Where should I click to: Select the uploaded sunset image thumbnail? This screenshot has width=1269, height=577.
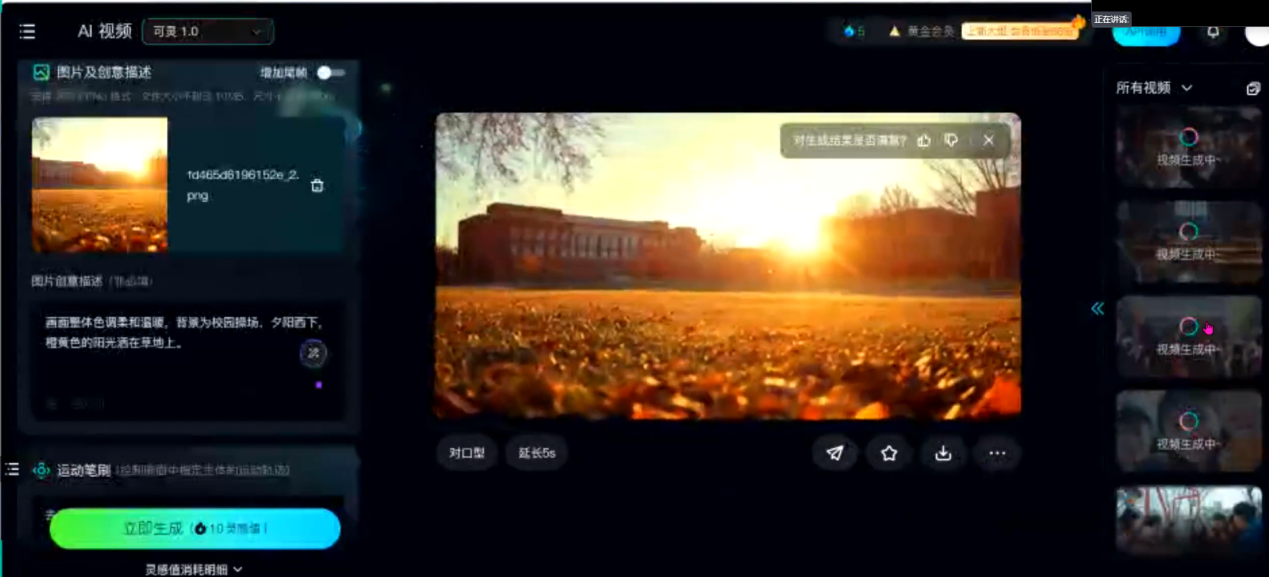click(x=100, y=185)
